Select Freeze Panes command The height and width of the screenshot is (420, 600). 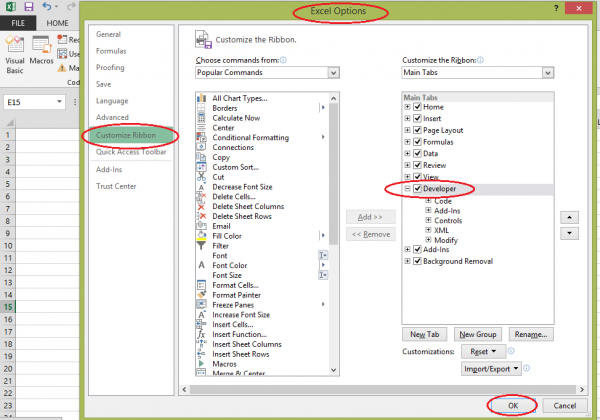[x=233, y=305]
